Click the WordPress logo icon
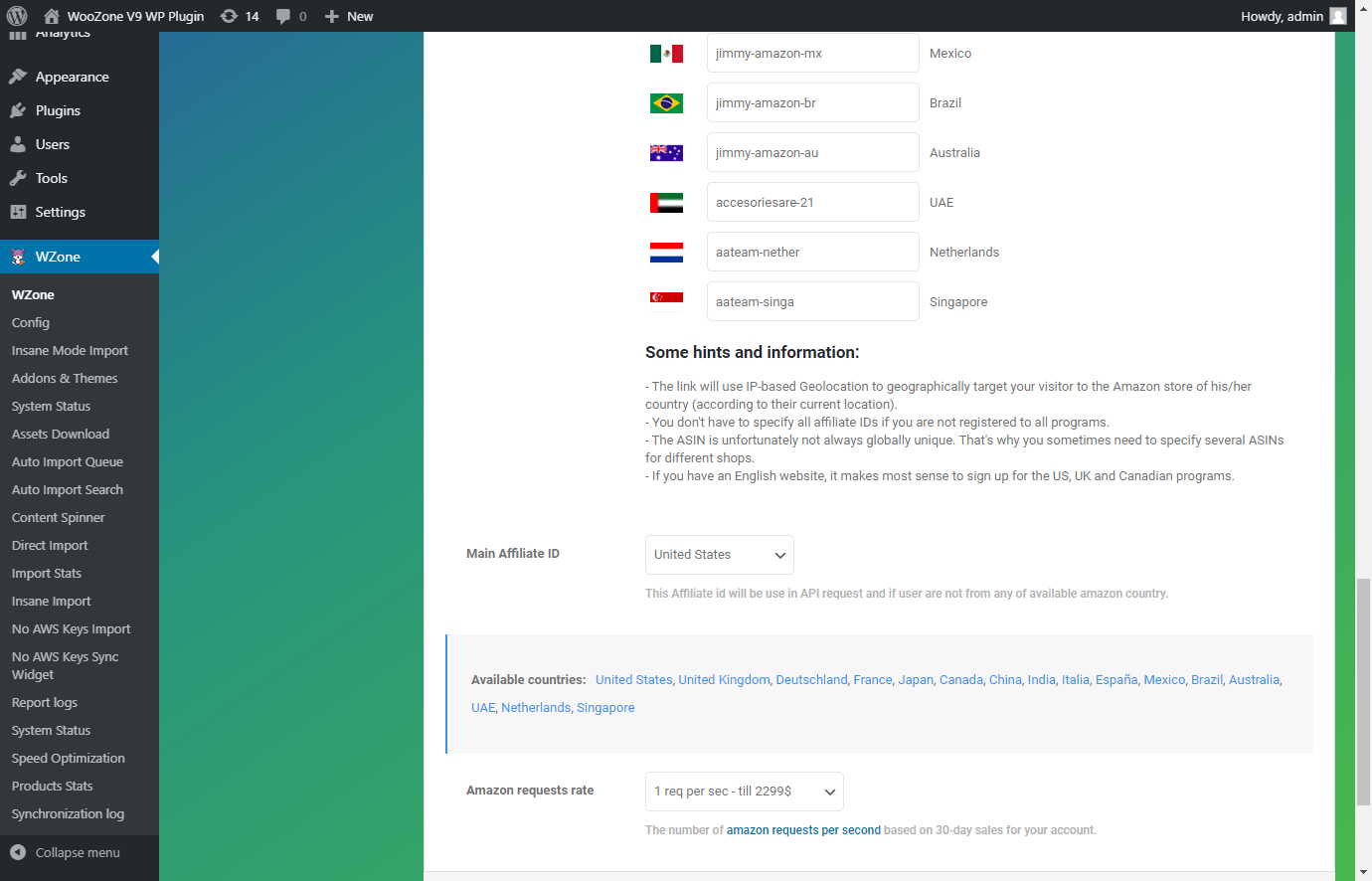The width and height of the screenshot is (1372, 881). (x=17, y=16)
